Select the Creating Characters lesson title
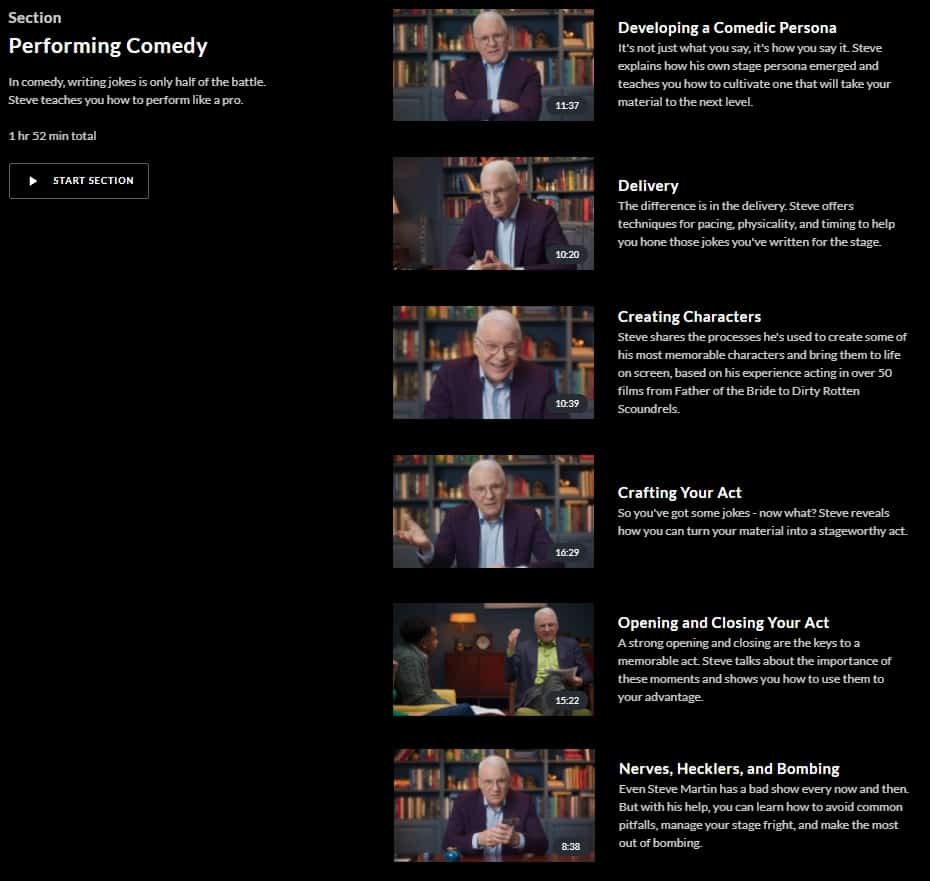 (x=689, y=317)
